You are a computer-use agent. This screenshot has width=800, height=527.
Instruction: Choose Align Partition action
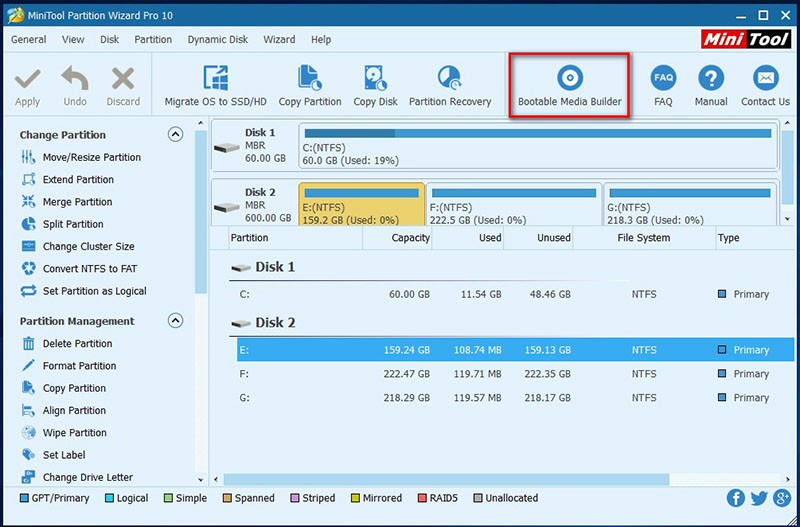(64, 411)
